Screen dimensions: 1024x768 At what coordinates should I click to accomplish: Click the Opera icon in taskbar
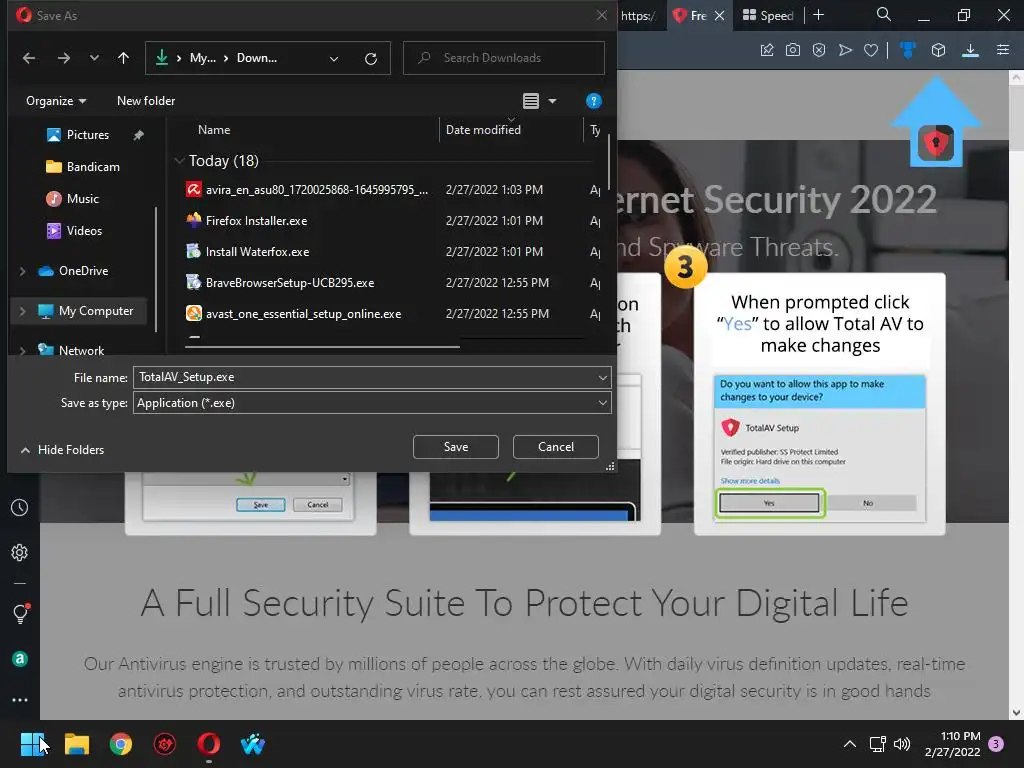208,744
